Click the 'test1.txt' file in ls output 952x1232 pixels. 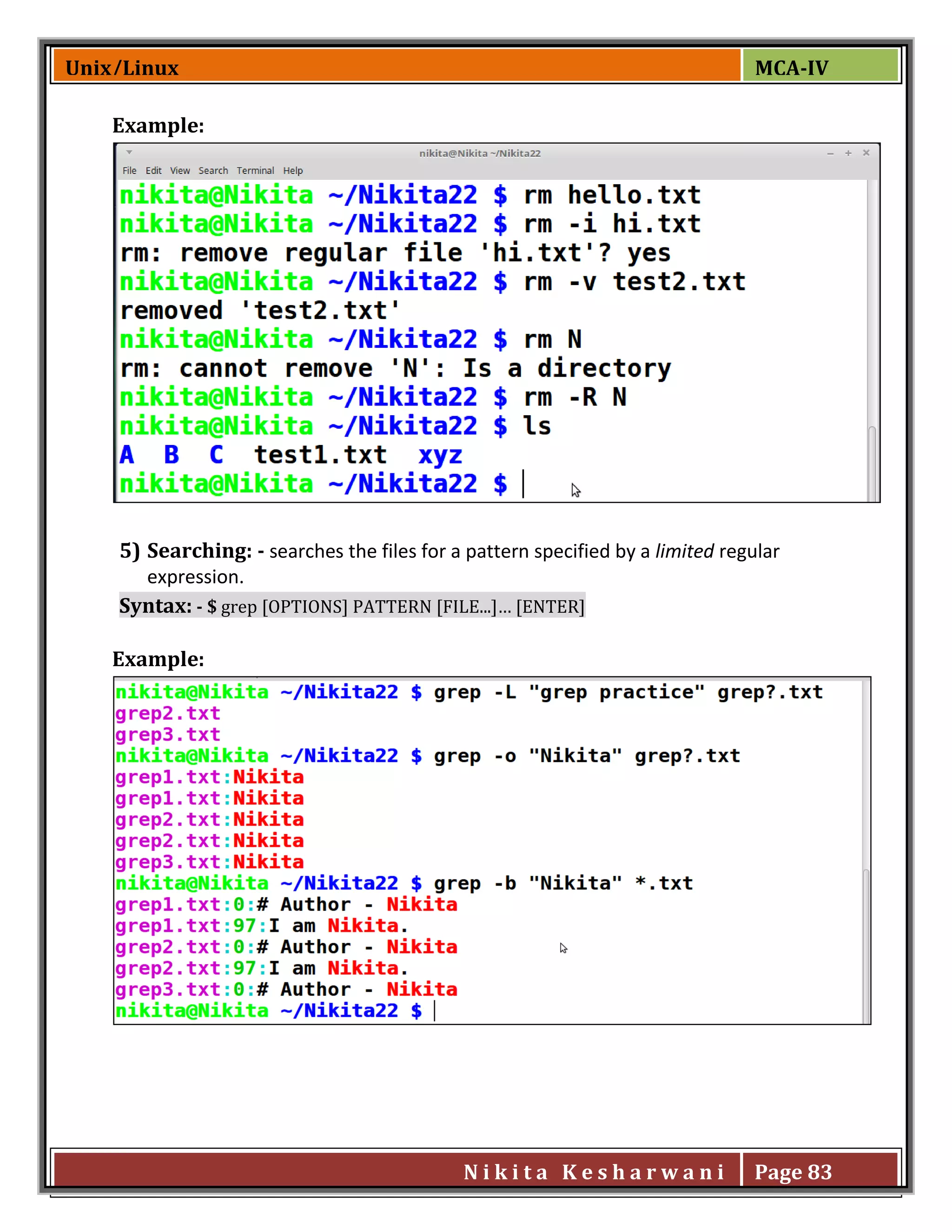point(320,455)
